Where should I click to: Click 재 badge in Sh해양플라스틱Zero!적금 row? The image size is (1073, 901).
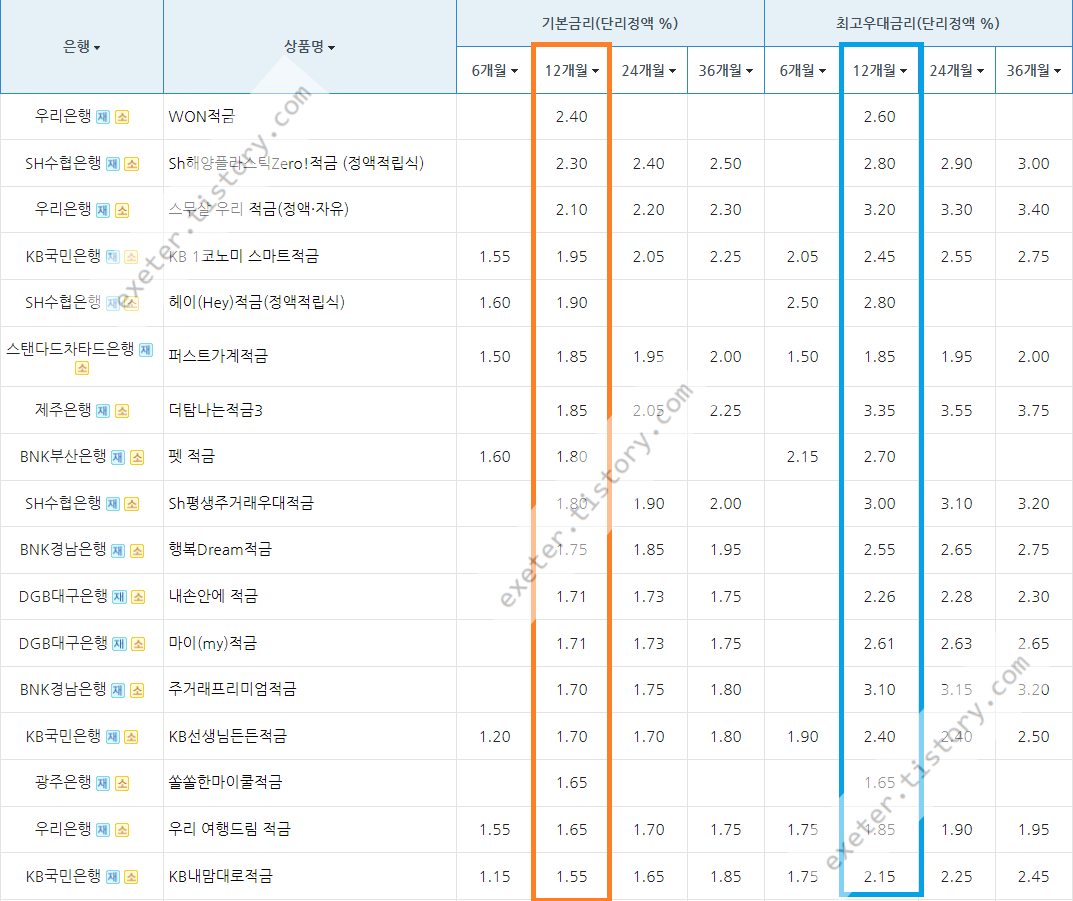coord(113,164)
